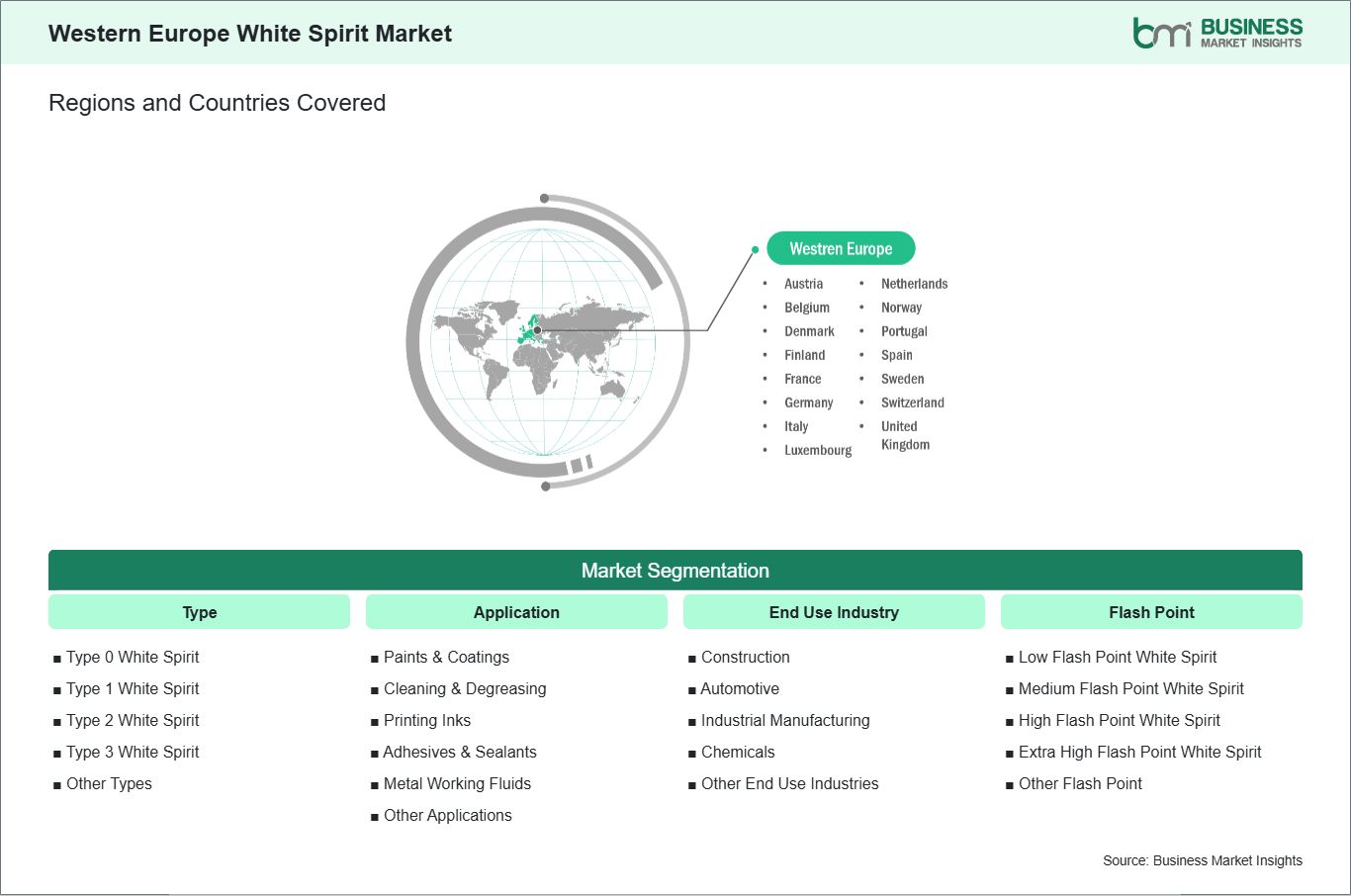The height and width of the screenshot is (896, 1351).
Task: Click the Market Segmentation banner
Action: click(x=675, y=571)
